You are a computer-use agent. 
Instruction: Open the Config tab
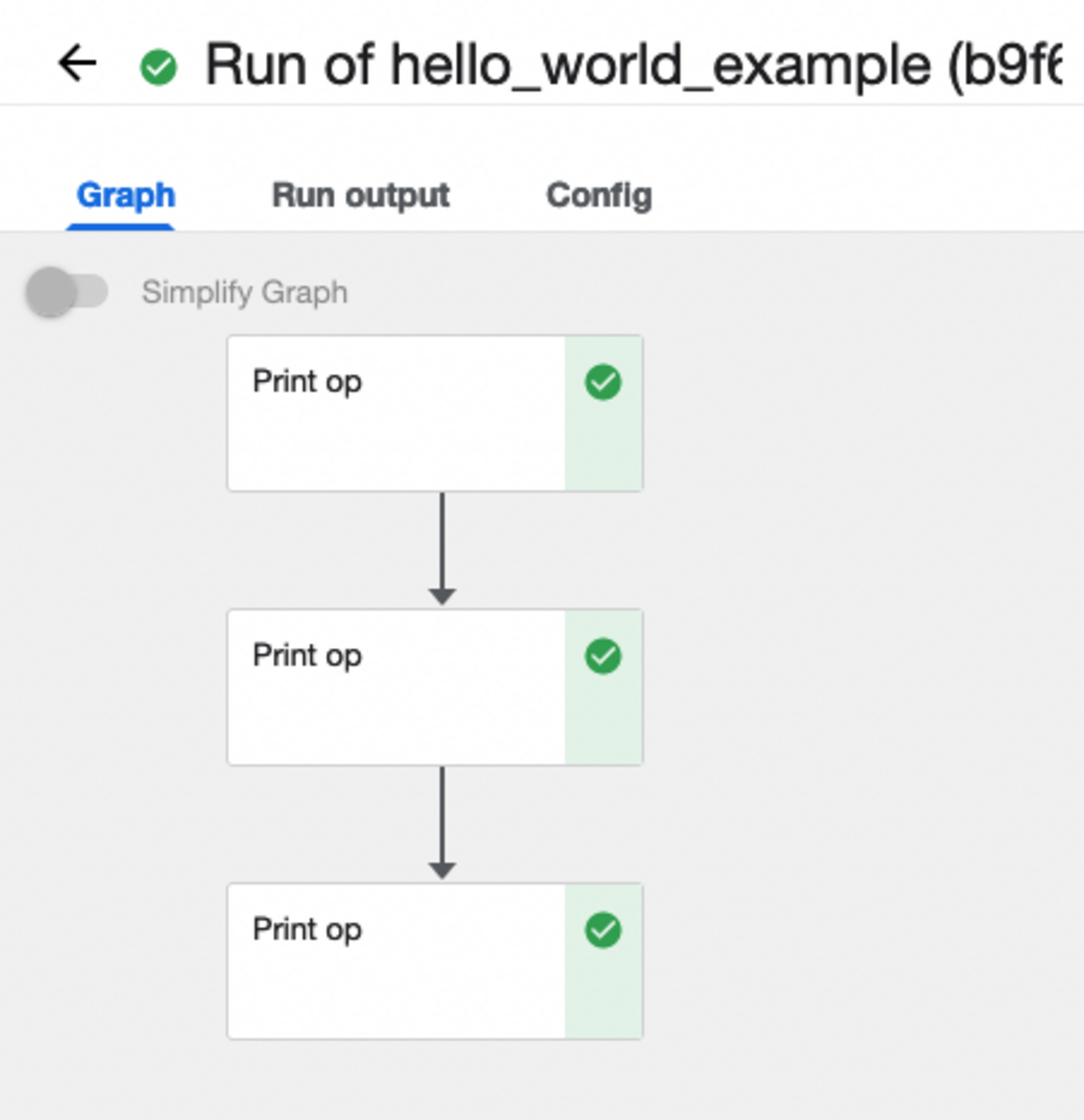(599, 196)
